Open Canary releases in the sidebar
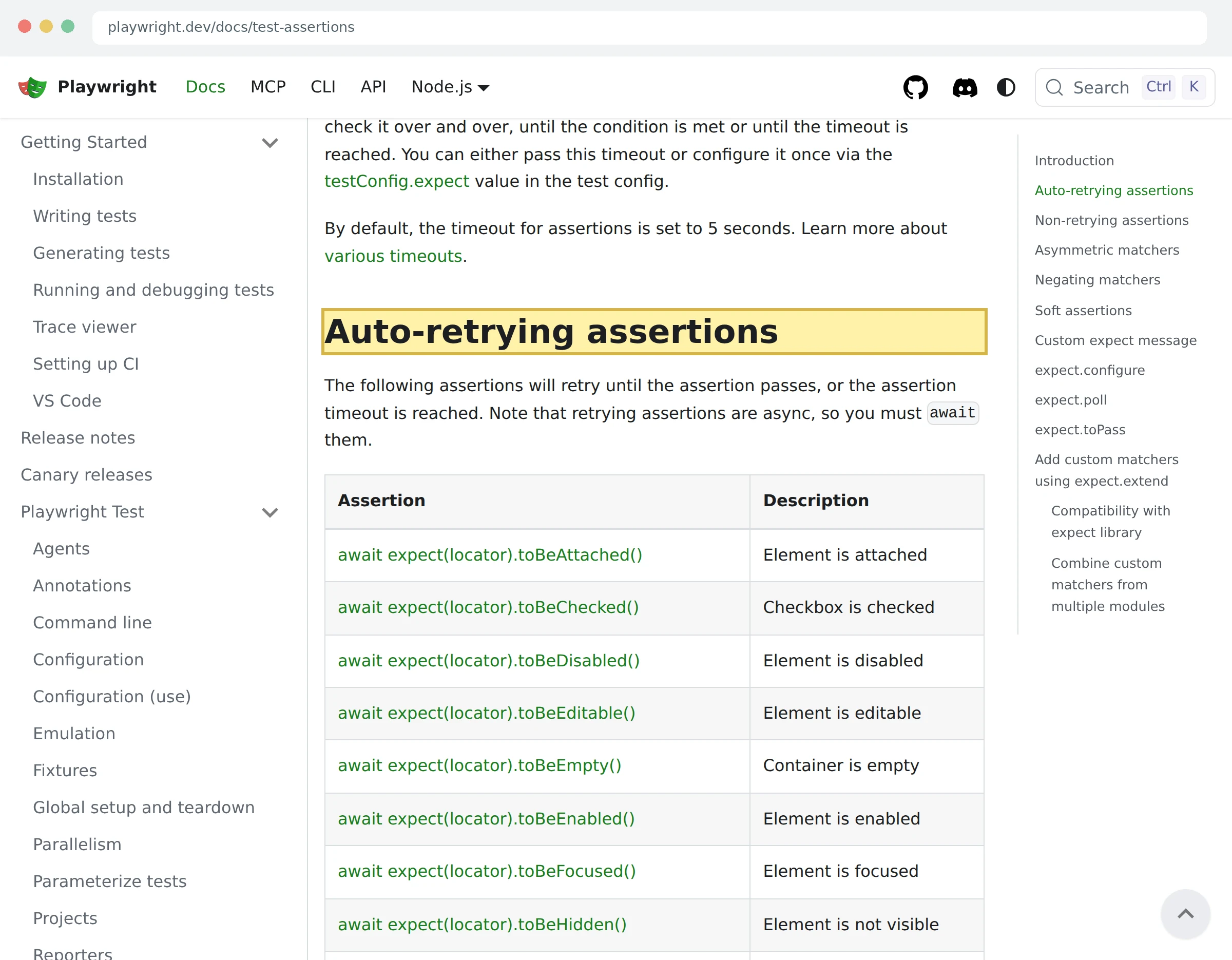Viewport: 1232px width, 960px height. click(86, 475)
